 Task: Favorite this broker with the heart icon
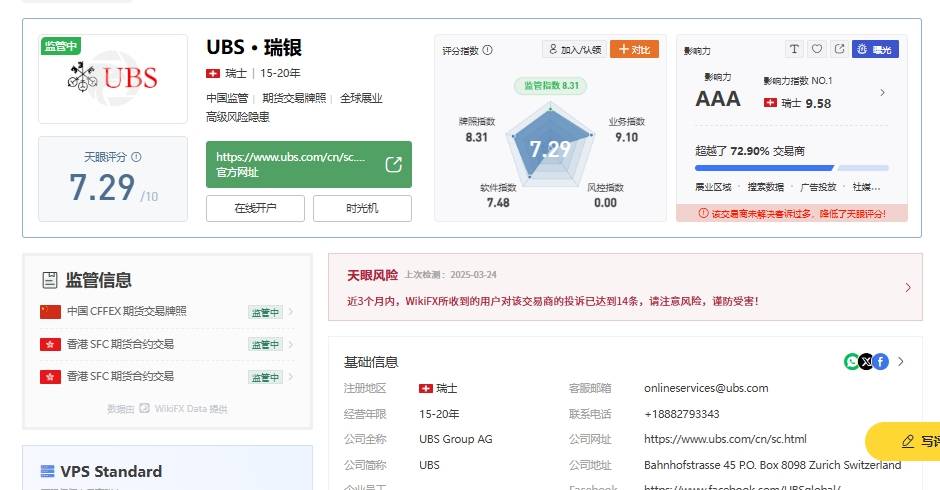pyautogui.click(x=817, y=49)
